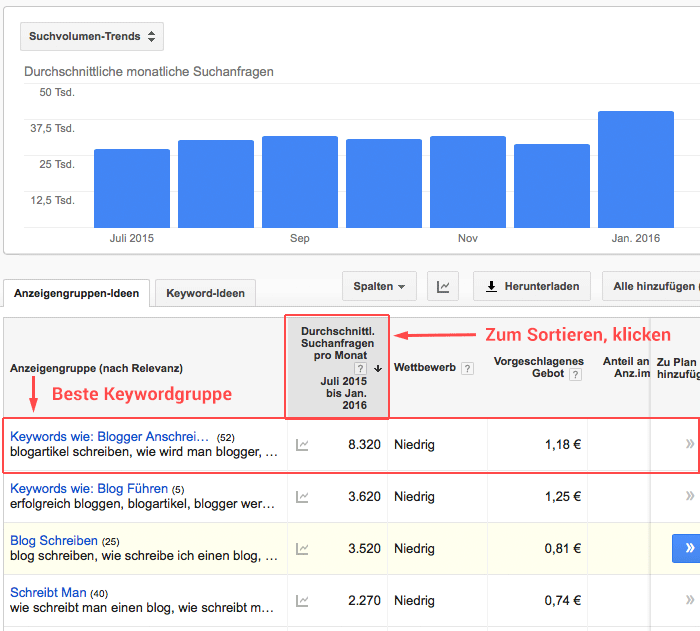Viewport: 700px width, 631px height.
Task: Open the Vorgeschlagenes Gebot help question mark
Action: tap(575, 374)
